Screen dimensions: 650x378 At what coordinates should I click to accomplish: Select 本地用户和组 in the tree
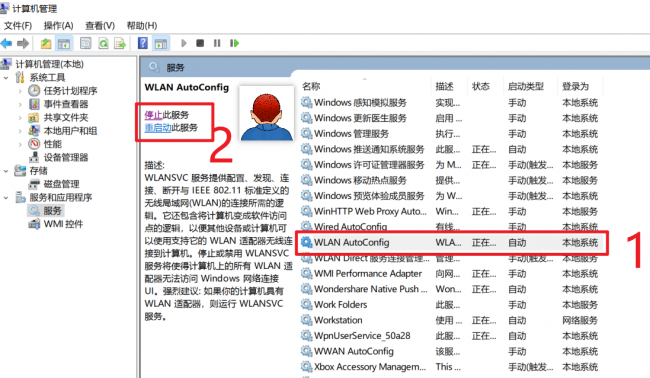point(70,131)
